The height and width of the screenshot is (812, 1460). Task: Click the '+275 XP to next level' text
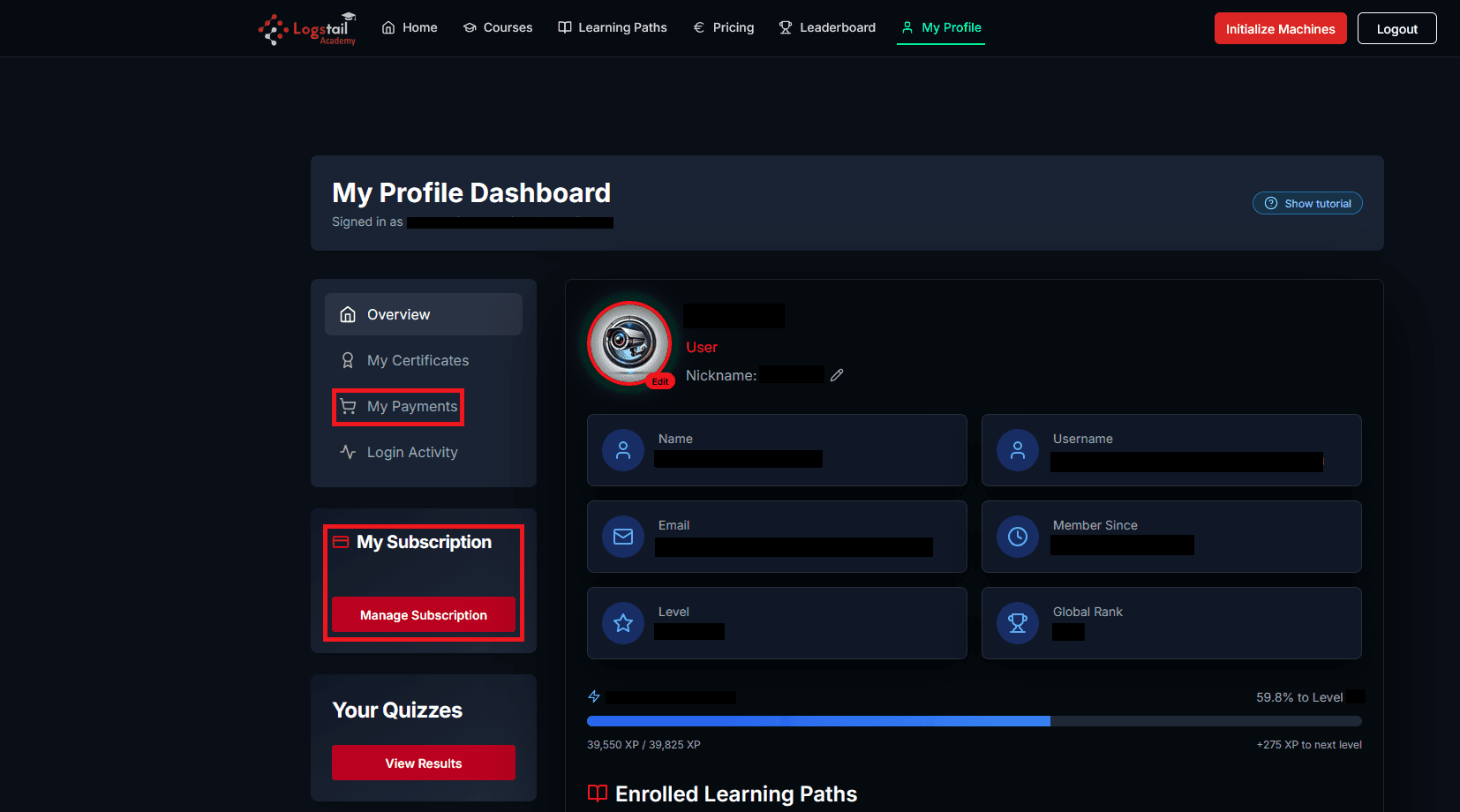point(1309,745)
